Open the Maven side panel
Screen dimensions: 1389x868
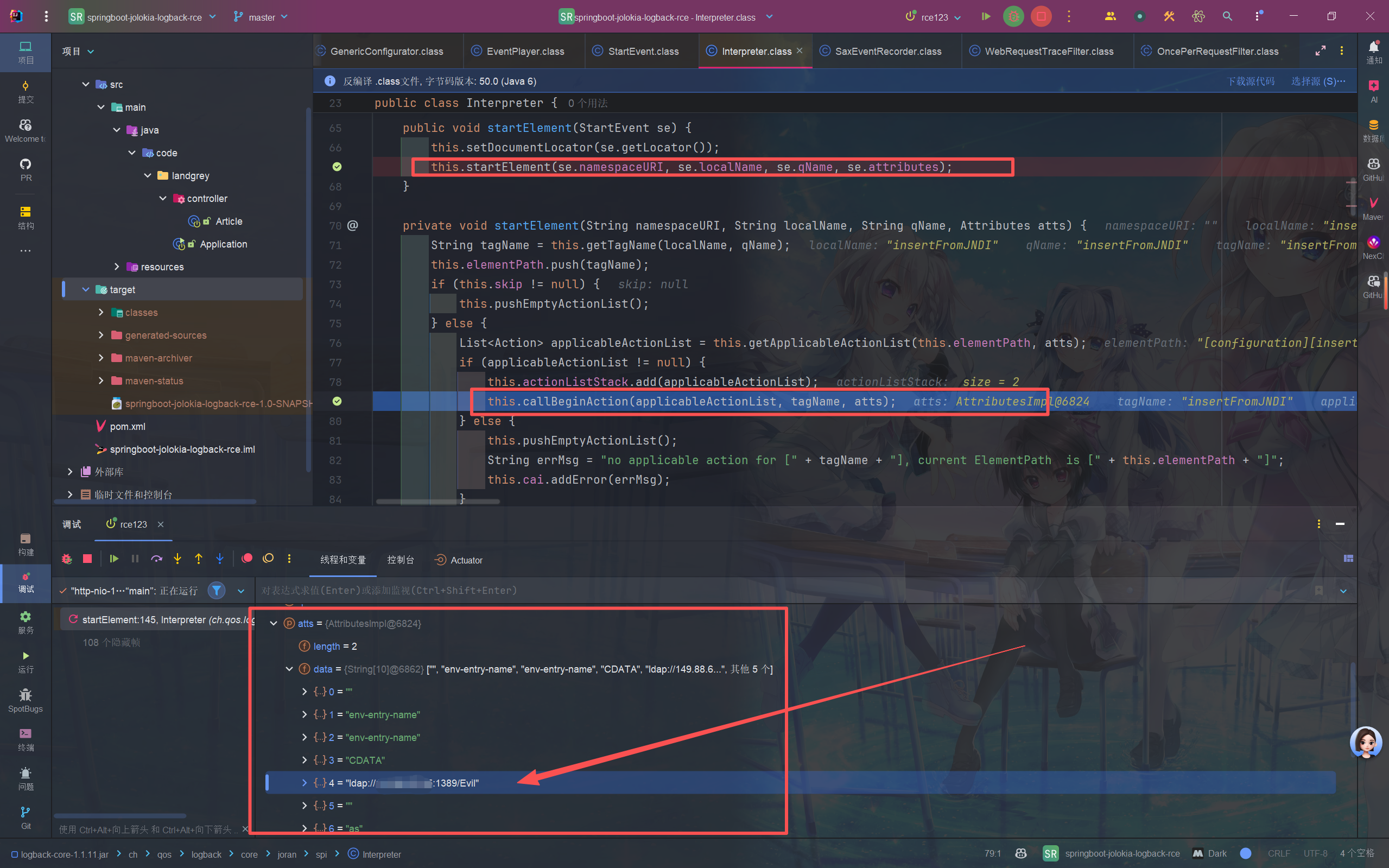coord(1373,208)
